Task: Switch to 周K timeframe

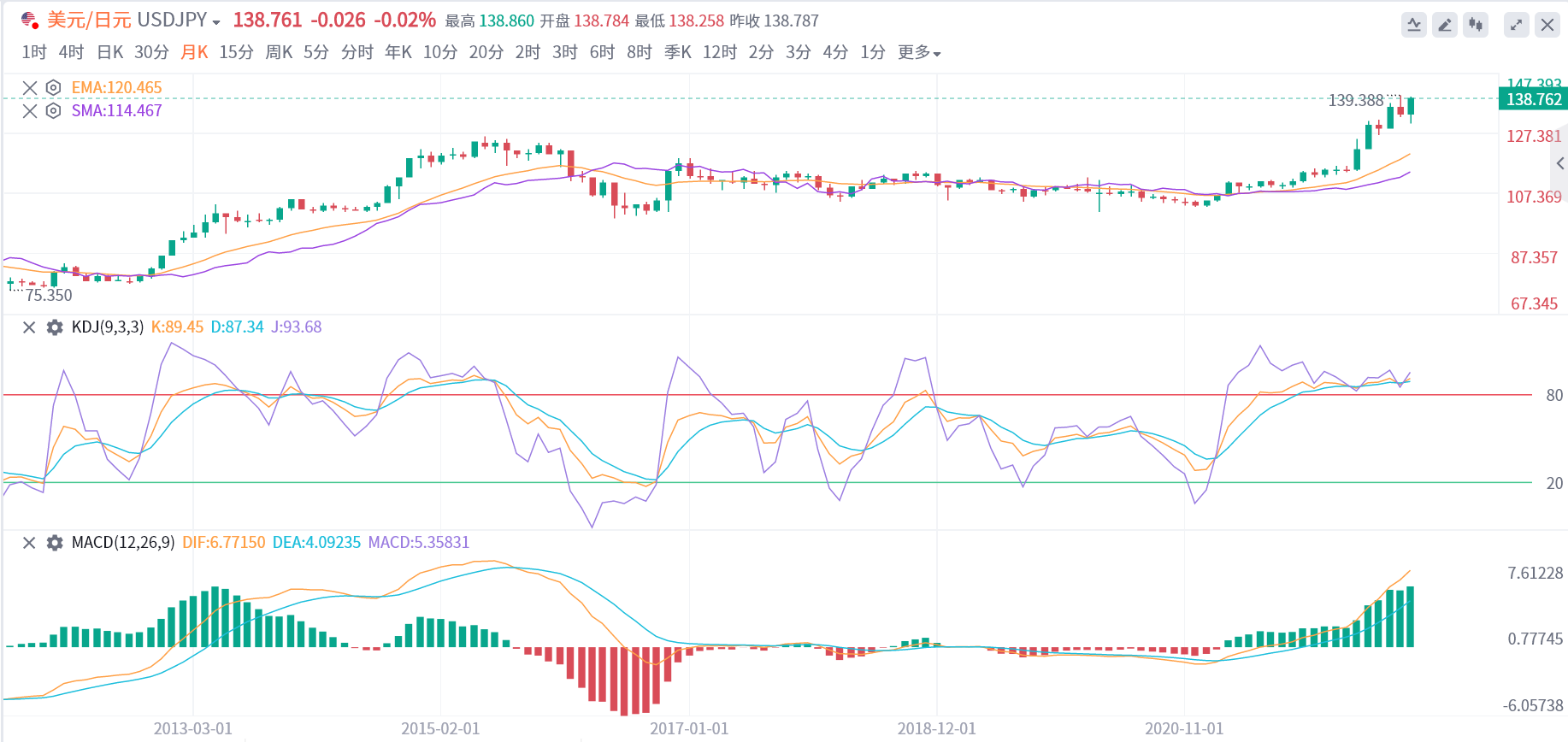Action: (279, 53)
